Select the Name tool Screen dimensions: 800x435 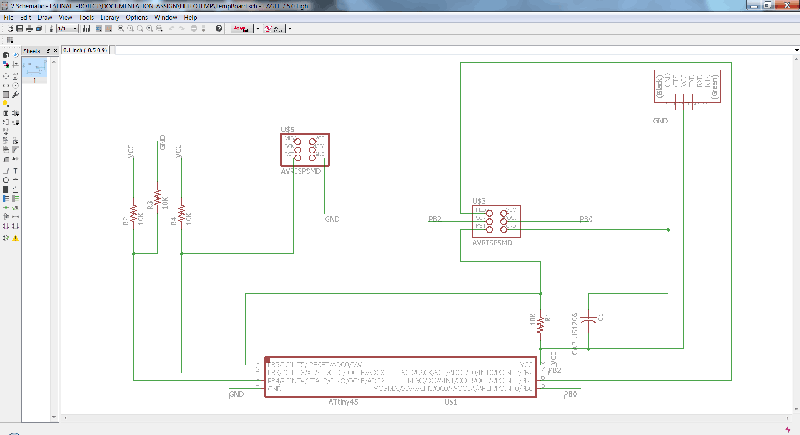pyautogui.click(x=6, y=140)
